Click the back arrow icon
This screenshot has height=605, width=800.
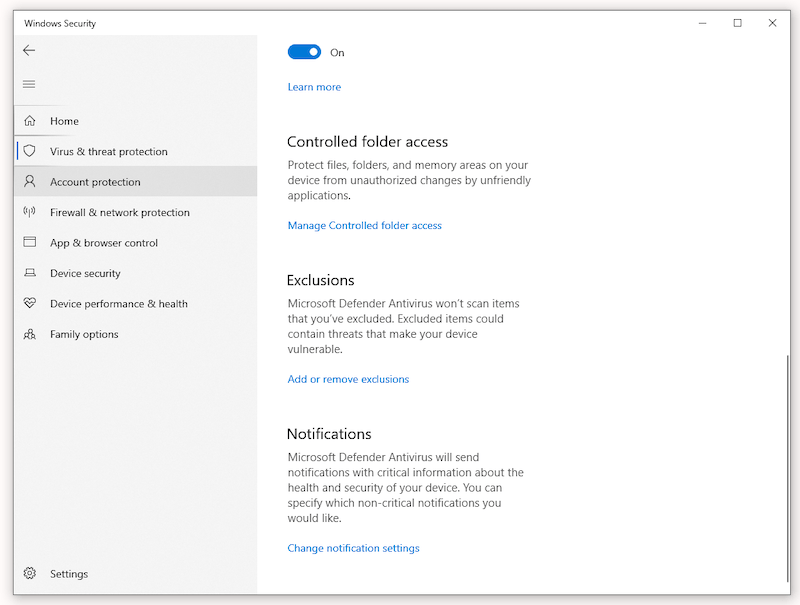(x=29, y=50)
